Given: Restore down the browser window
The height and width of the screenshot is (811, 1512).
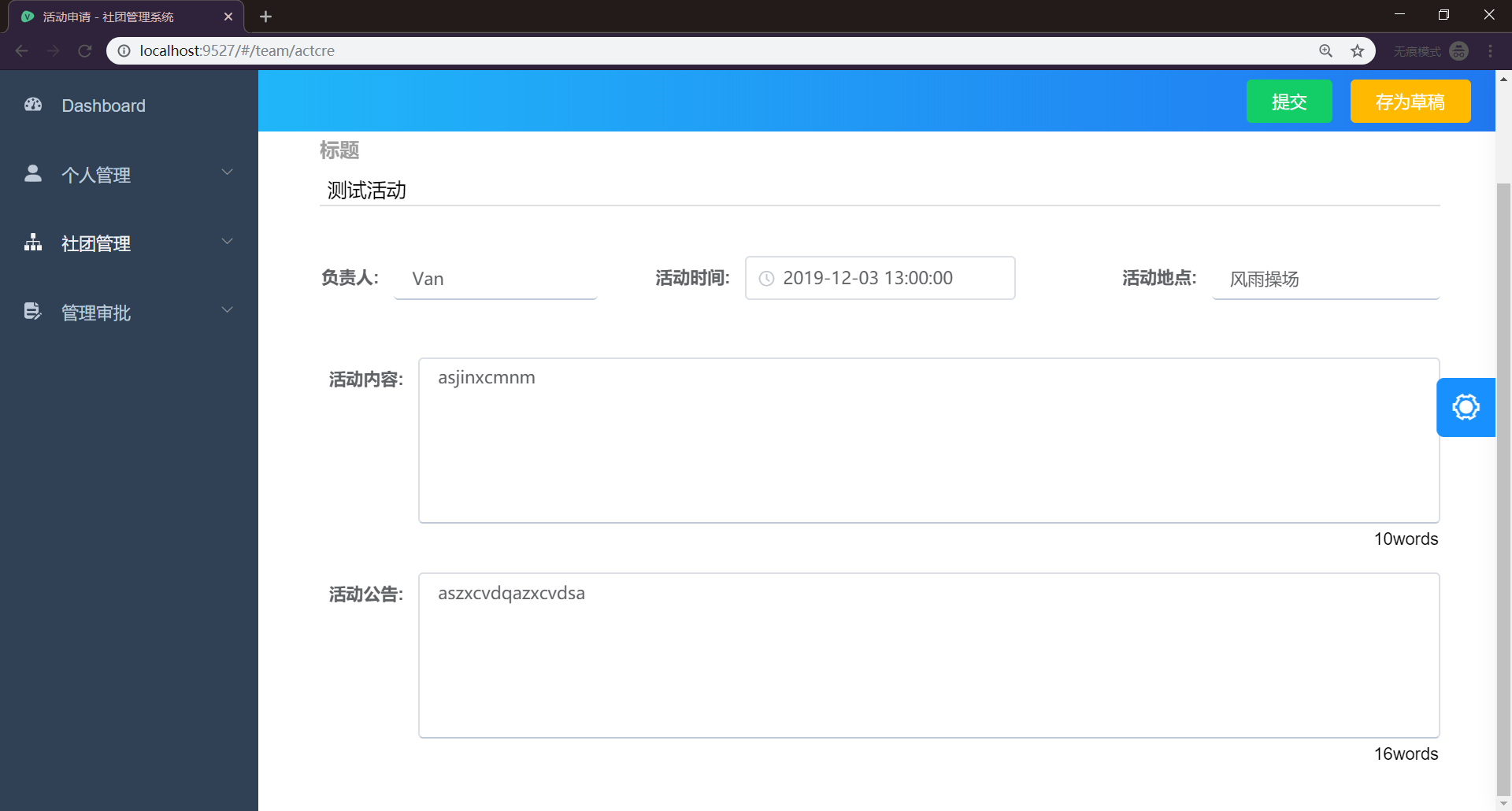Looking at the screenshot, I should point(1443,15).
